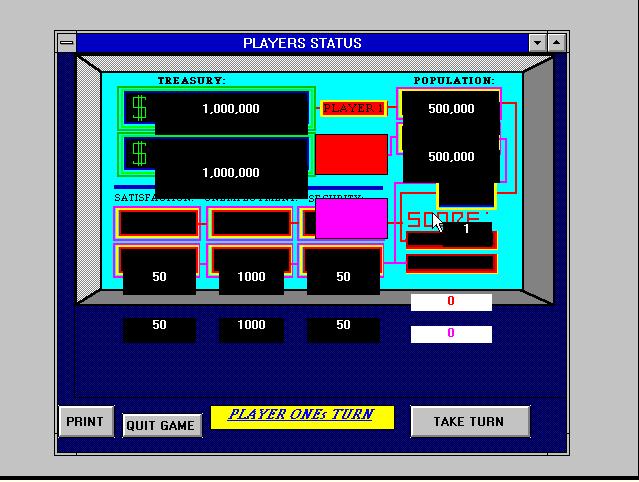This screenshot has height=482, width=639.
Task: Select the top population 500,000 field
Action: [x=451, y=109]
